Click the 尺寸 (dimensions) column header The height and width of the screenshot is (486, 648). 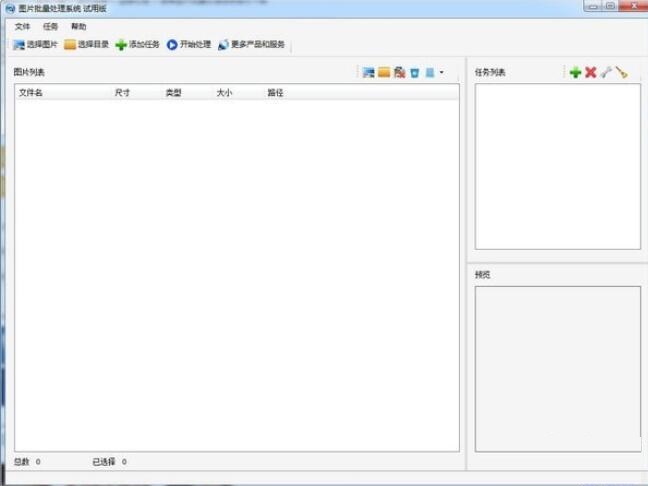tap(123, 93)
